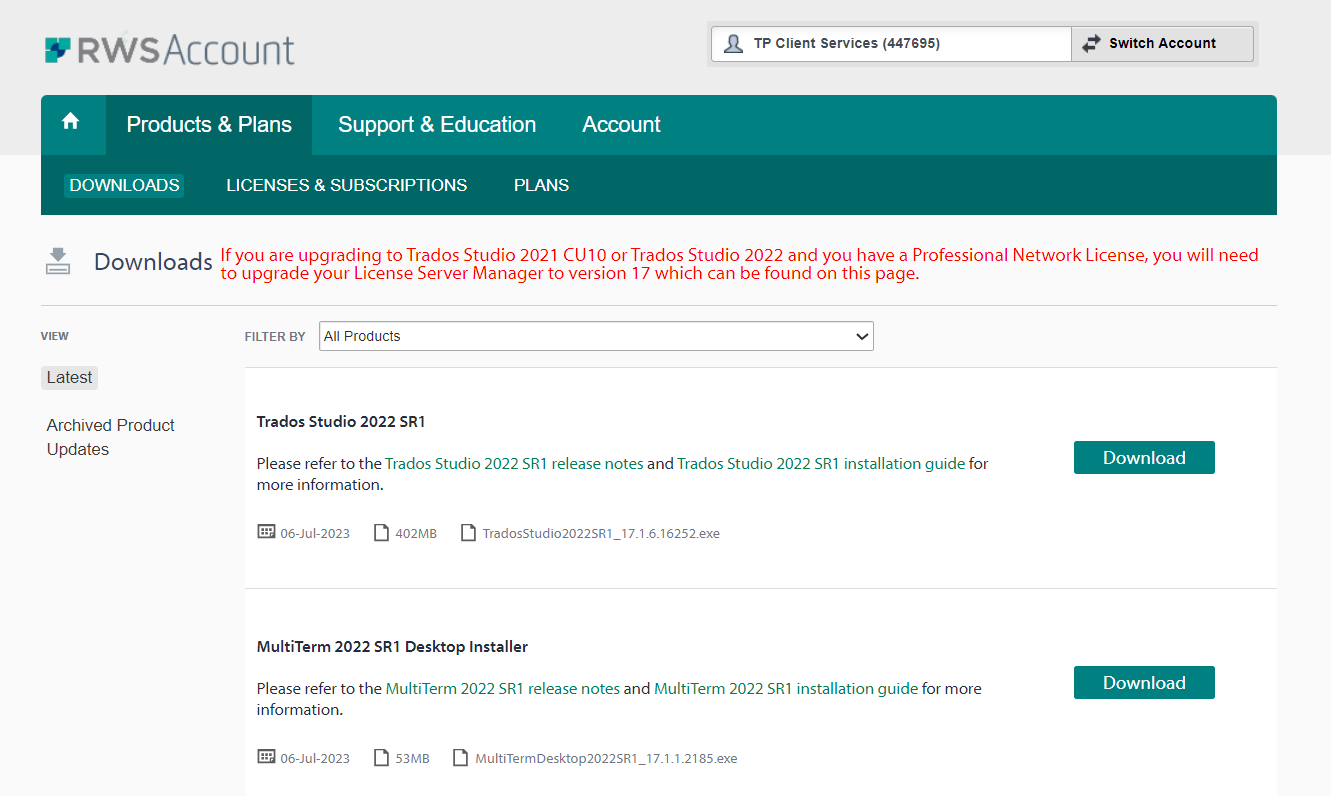Open MultiTerm 2022 SR1 release notes
1331x796 pixels.
(x=503, y=689)
